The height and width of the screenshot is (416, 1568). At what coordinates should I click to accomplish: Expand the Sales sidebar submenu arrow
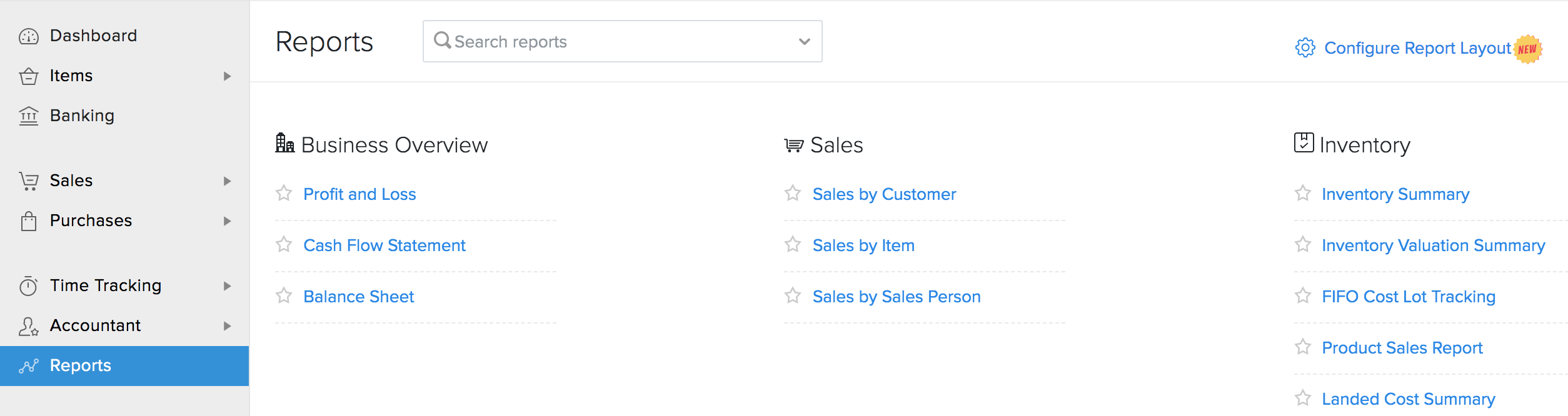[227, 181]
